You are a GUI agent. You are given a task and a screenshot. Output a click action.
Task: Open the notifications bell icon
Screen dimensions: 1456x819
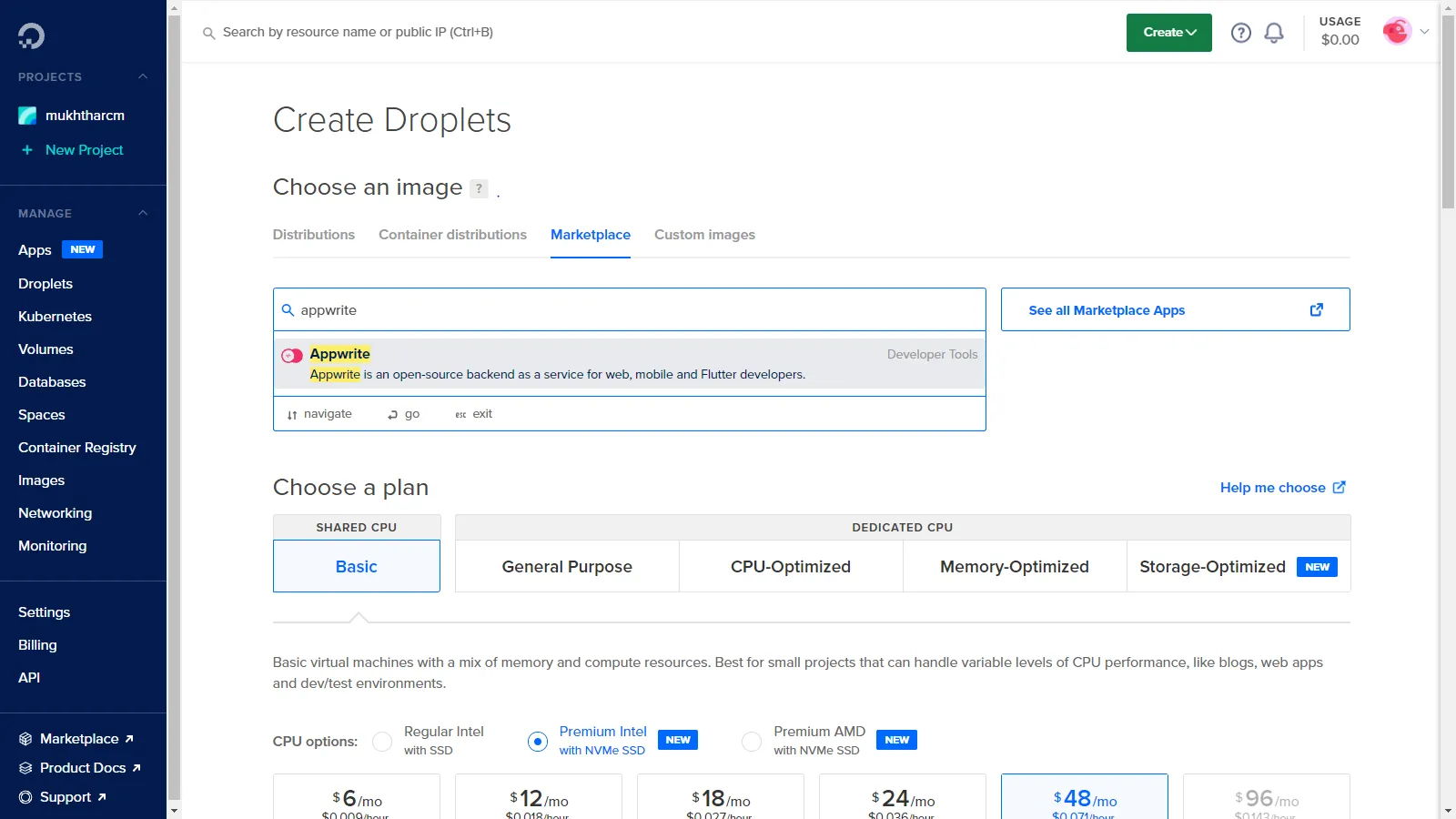click(1274, 32)
